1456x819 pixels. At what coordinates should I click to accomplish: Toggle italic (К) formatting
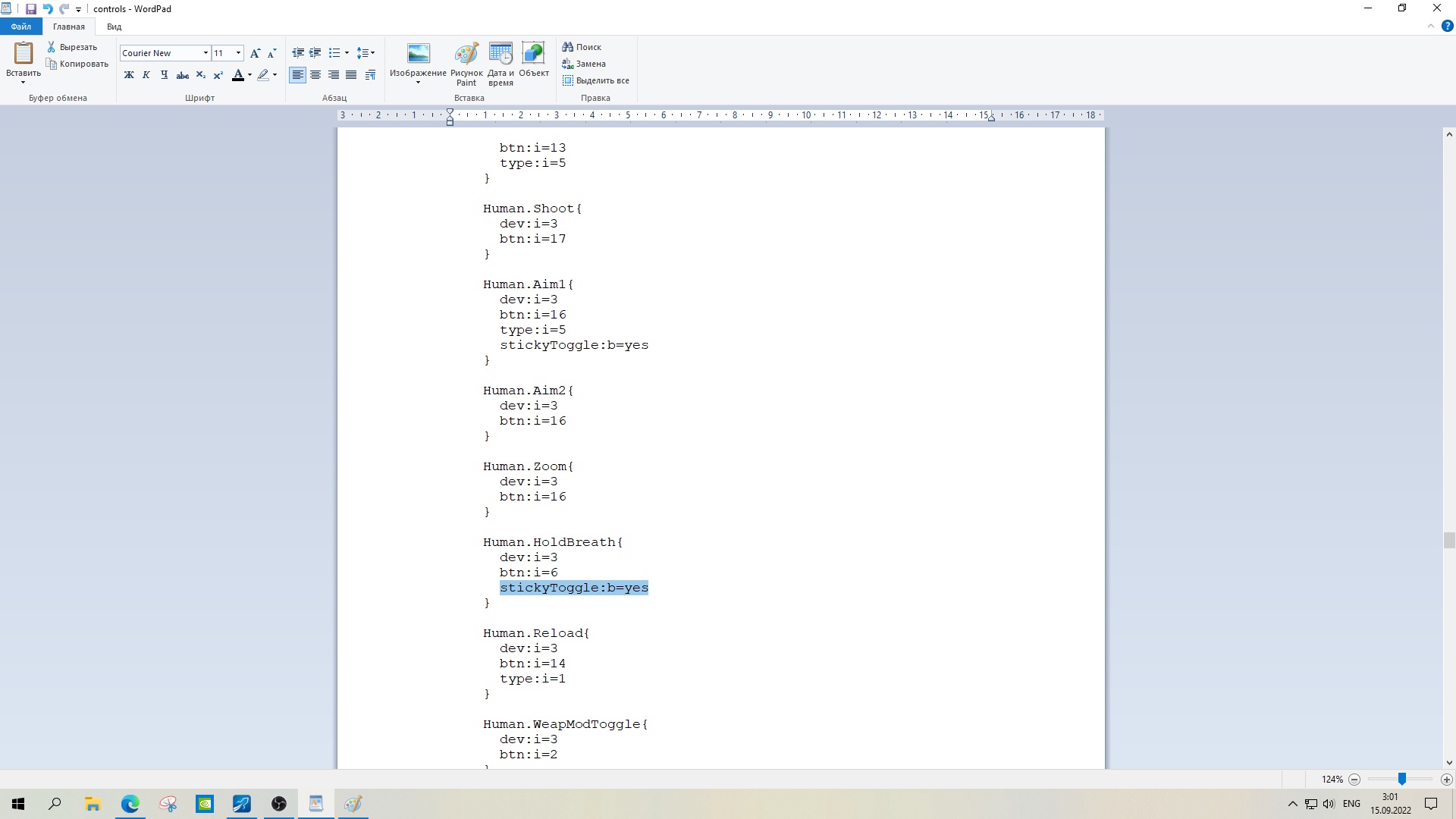click(x=146, y=75)
